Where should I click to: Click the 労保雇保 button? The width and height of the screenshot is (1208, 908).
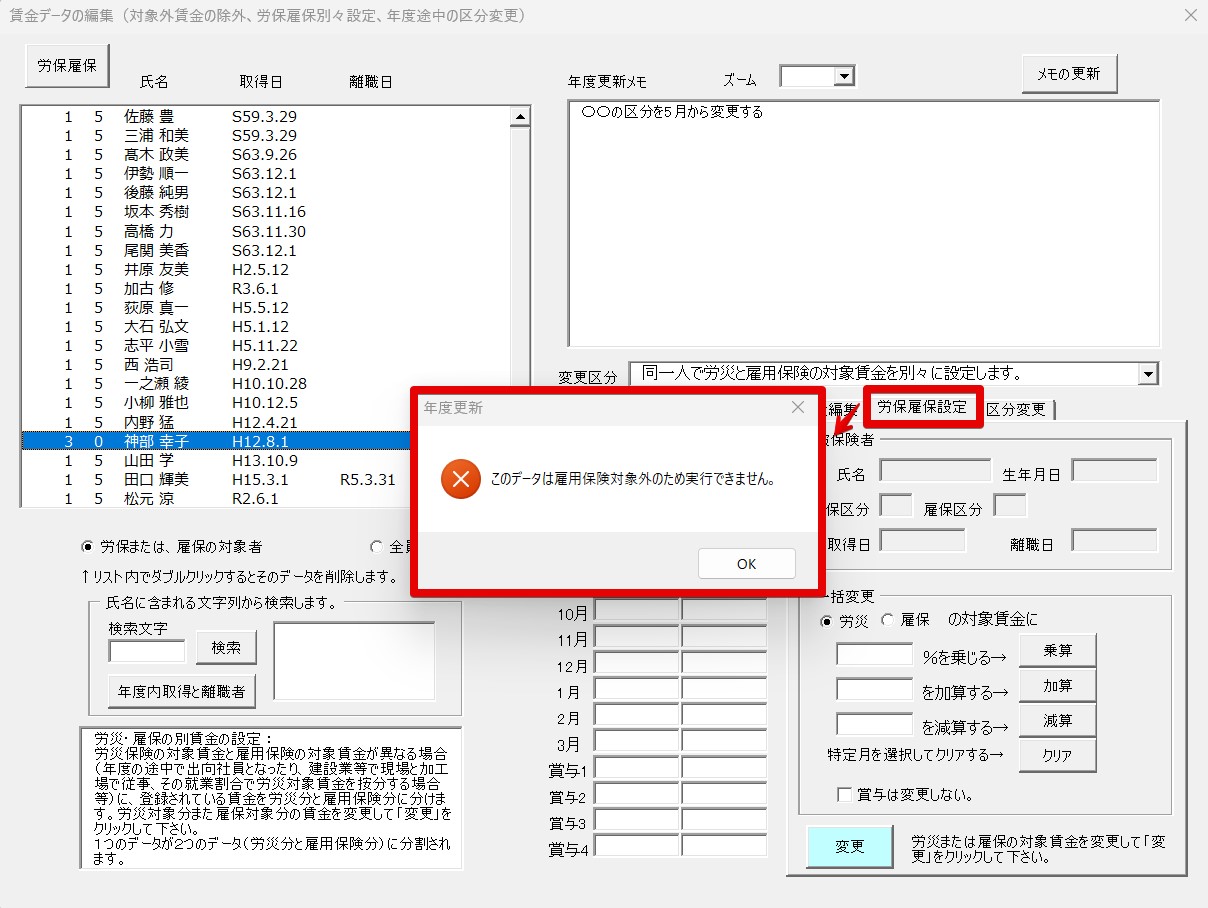67,66
